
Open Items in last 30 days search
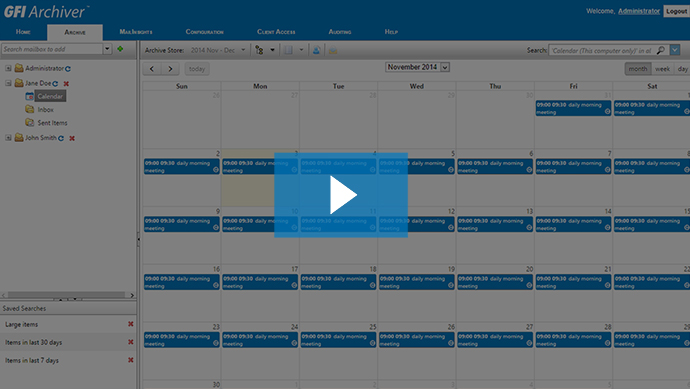pyautogui.click(x=33, y=342)
